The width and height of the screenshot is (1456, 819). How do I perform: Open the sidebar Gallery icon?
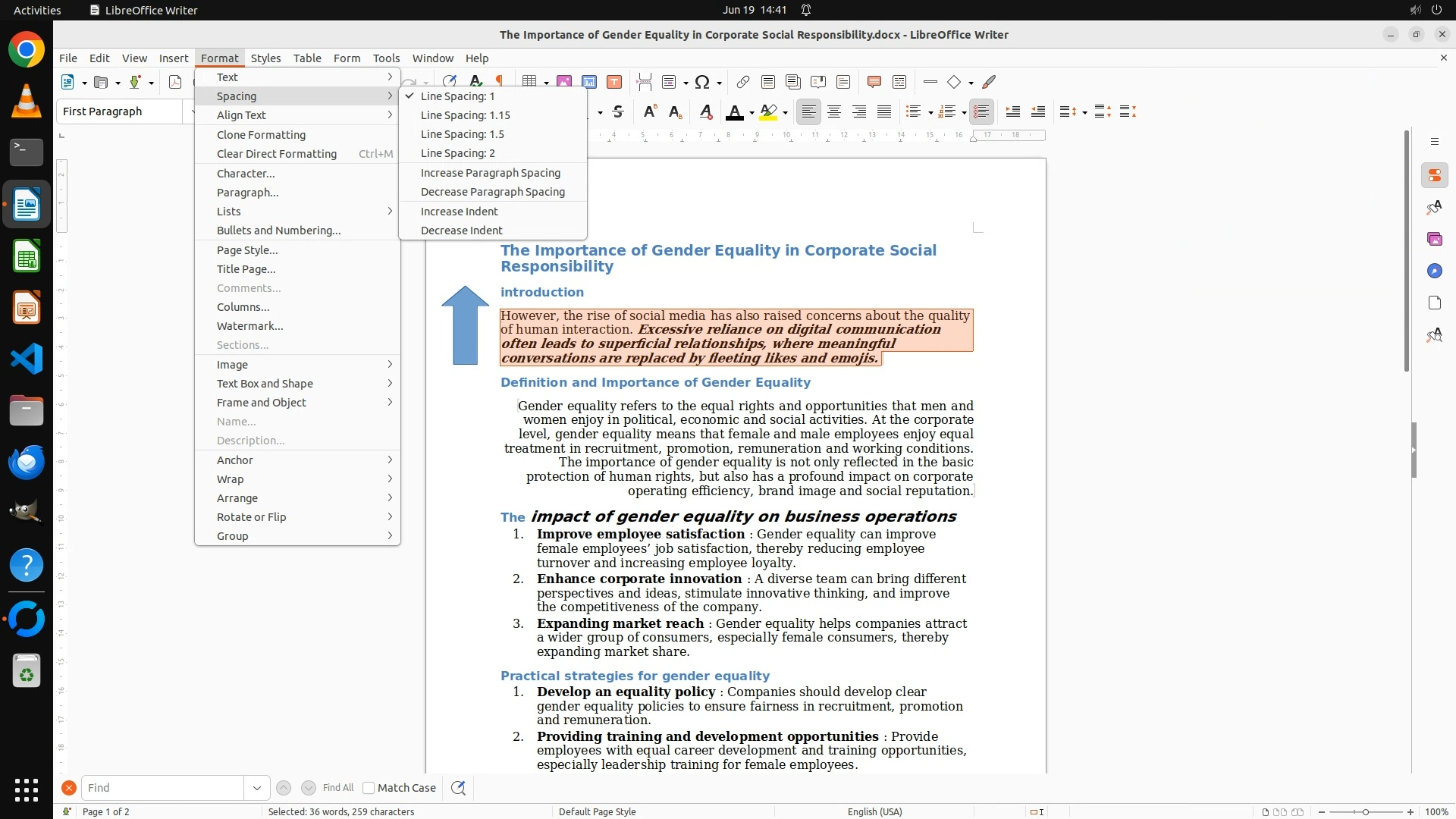pos(1434,240)
